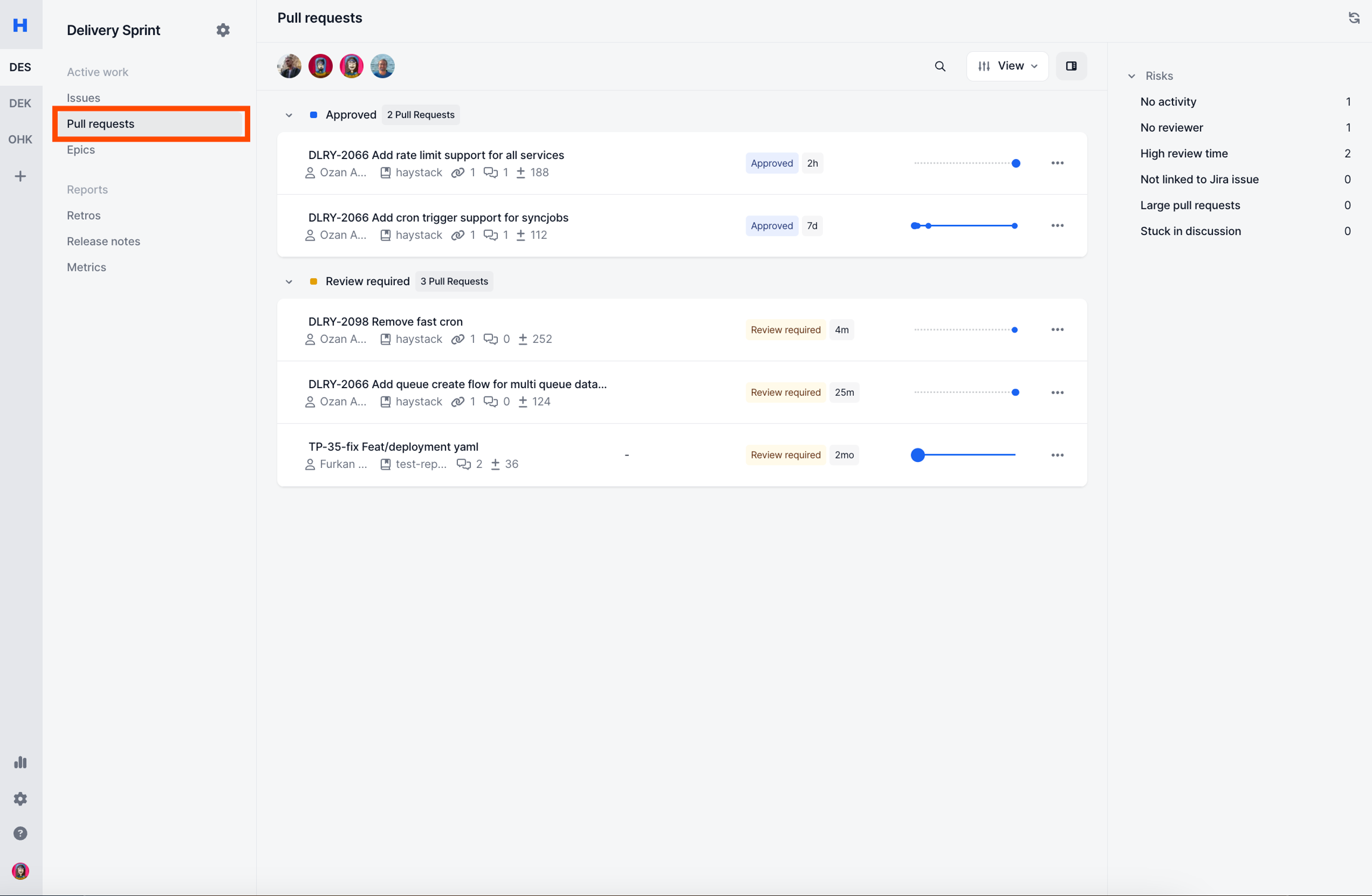This screenshot has width=1372, height=896.
Task: Open more options for Remove fast cron
Action: click(x=1057, y=330)
